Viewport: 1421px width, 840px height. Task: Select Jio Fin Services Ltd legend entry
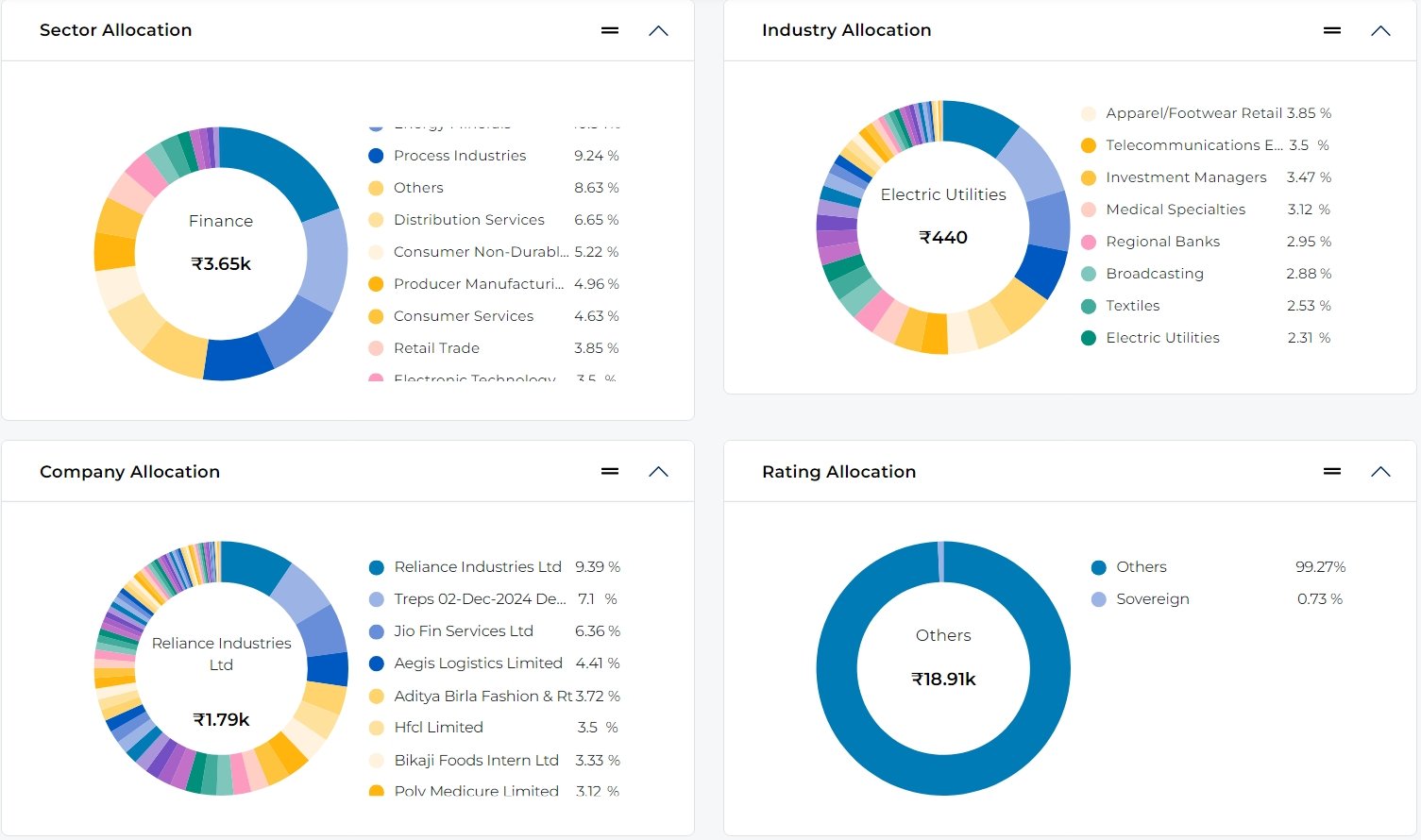pyautogui.click(x=463, y=631)
